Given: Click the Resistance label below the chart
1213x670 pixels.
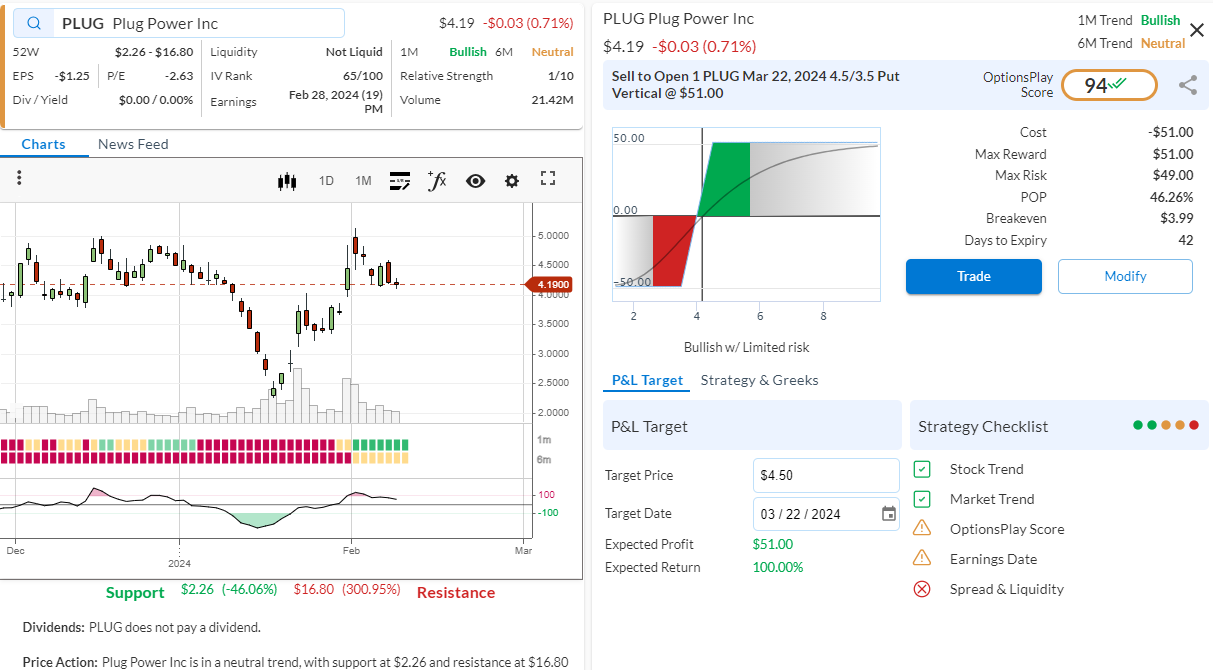Looking at the screenshot, I should pyautogui.click(x=456, y=592).
